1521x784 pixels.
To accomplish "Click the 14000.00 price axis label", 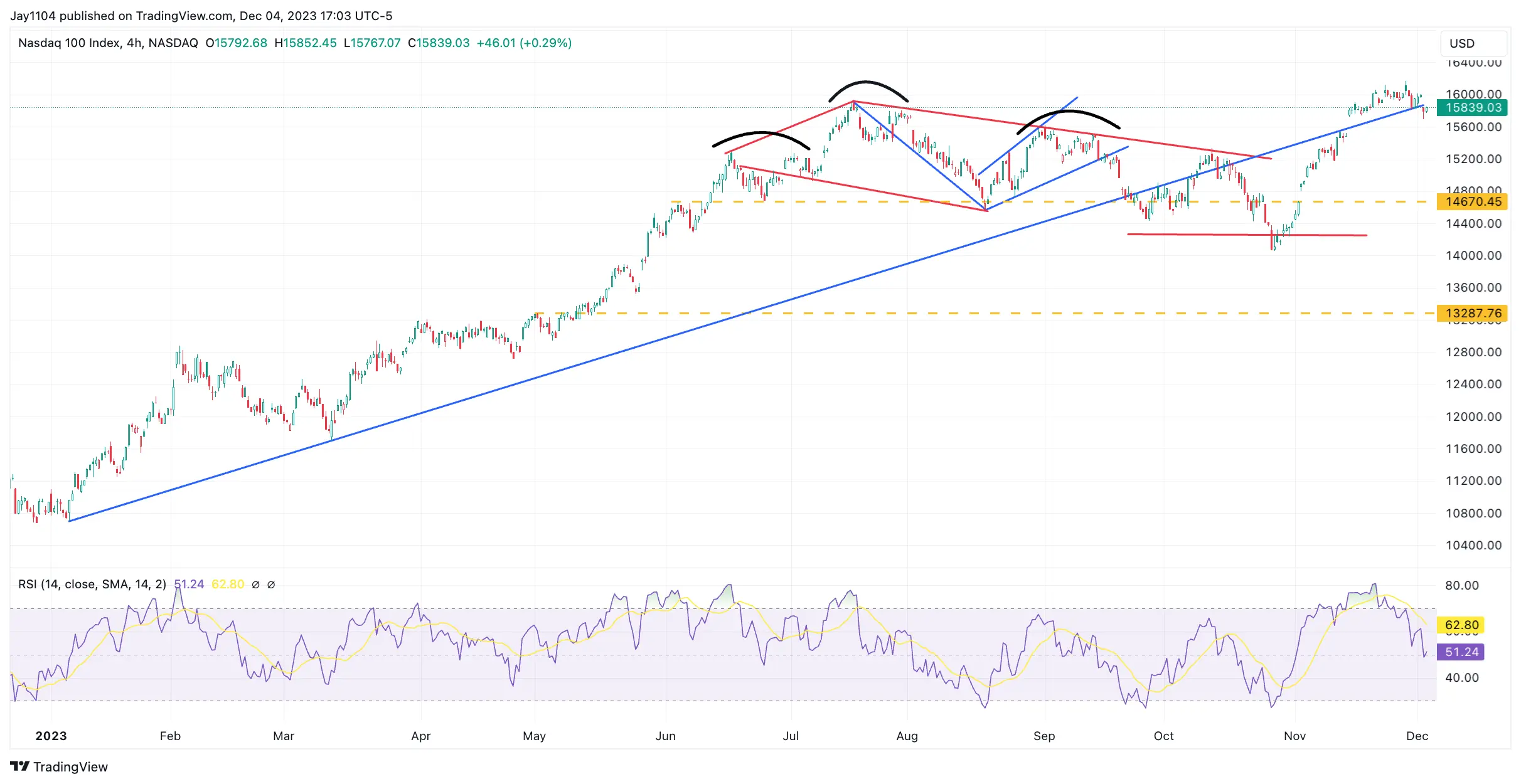I will pyautogui.click(x=1473, y=255).
